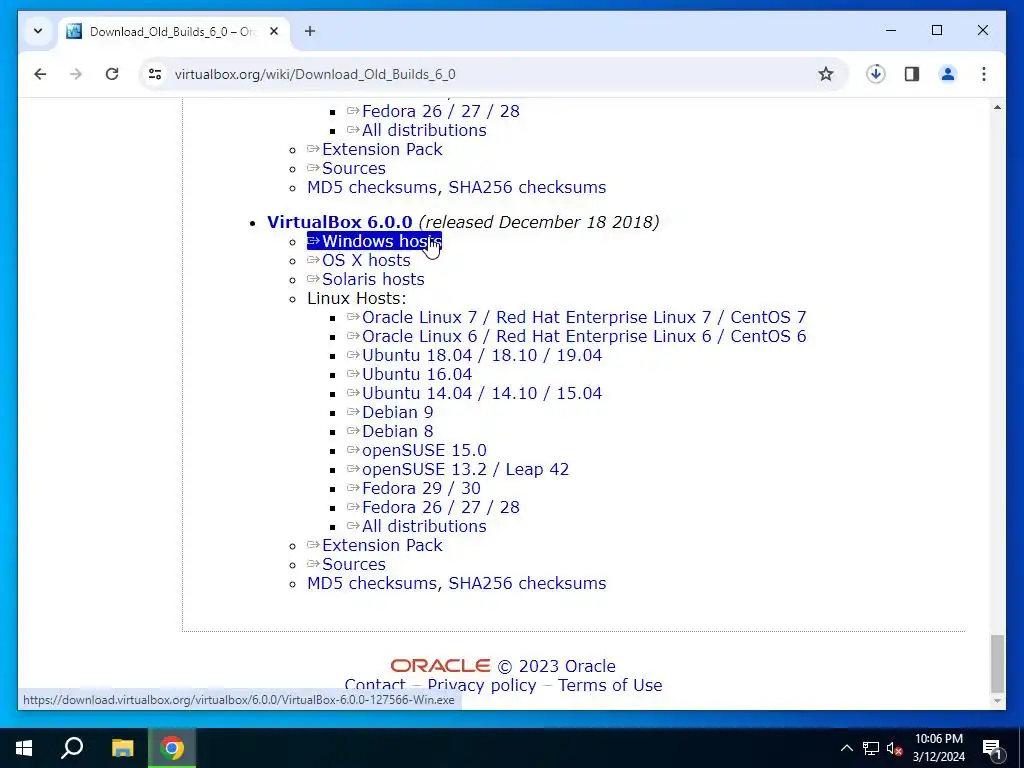Open VirtualBox 6.0.0 OS X hosts link
This screenshot has height=768, width=1024.
tap(359, 260)
